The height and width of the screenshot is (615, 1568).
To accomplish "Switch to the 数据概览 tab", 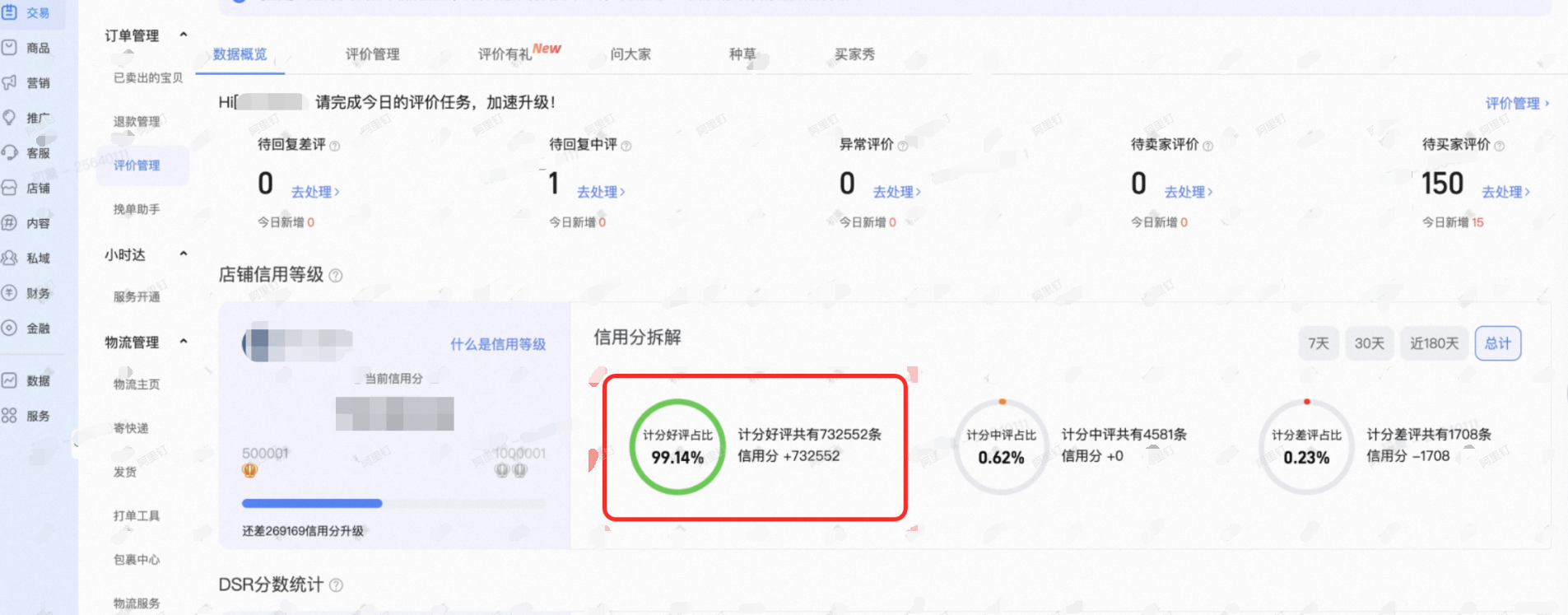I will [x=240, y=54].
